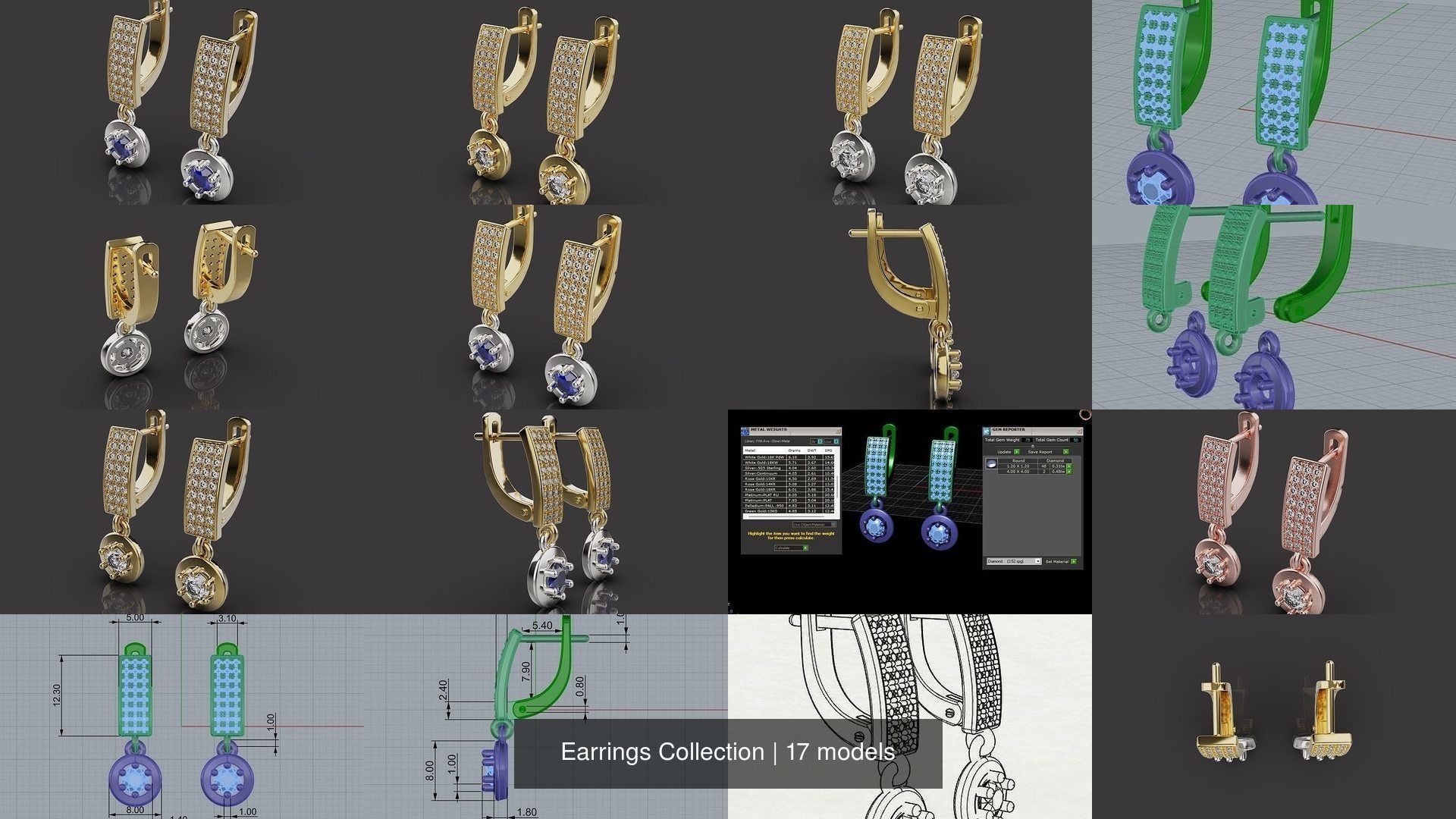Click the Update button in Gem Reporter

tap(1008, 452)
